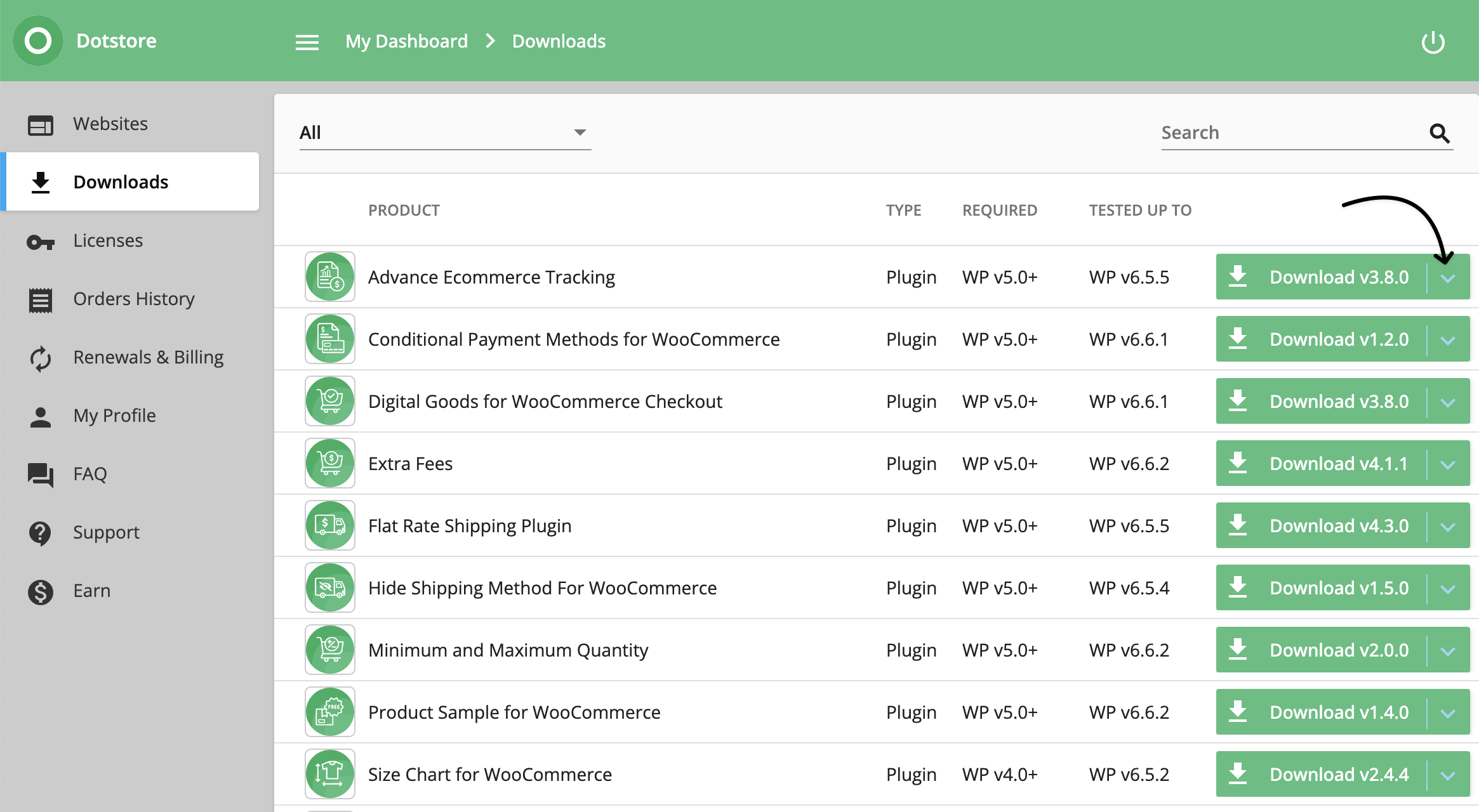Click Flat Rate Shipping Plugin icon
The width and height of the screenshot is (1479, 812).
(330, 525)
